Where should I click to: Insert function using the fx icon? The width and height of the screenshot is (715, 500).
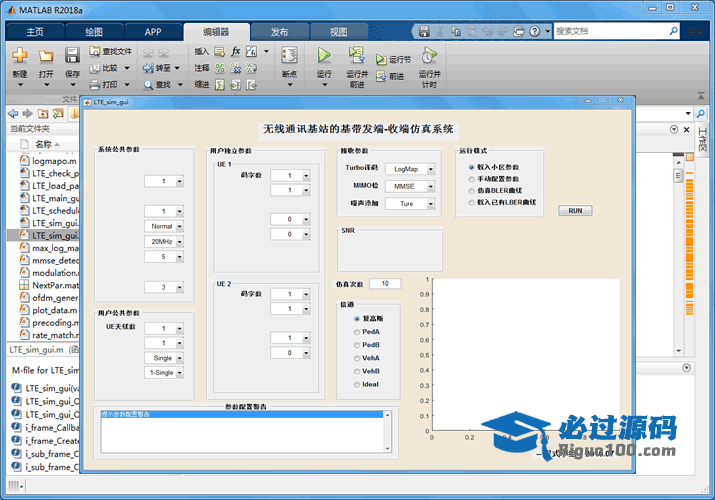tap(235, 51)
